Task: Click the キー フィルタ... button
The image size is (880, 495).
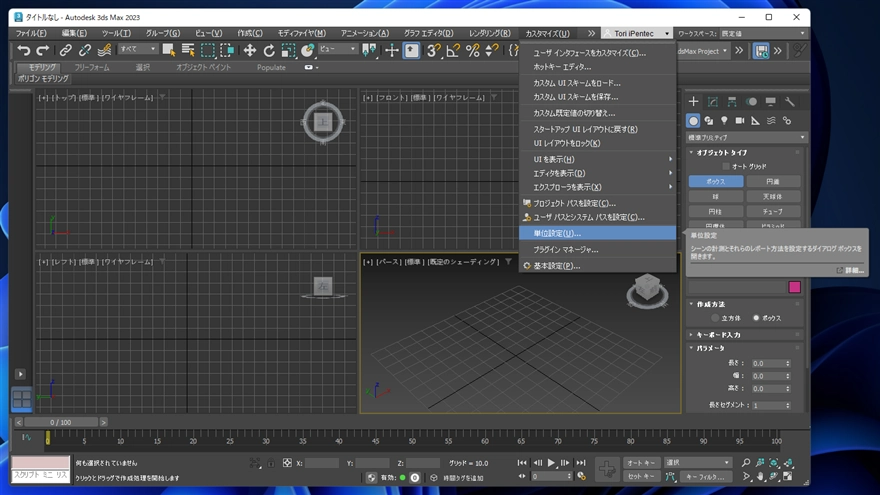Action: pyautogui.click(x=705, y=476)
